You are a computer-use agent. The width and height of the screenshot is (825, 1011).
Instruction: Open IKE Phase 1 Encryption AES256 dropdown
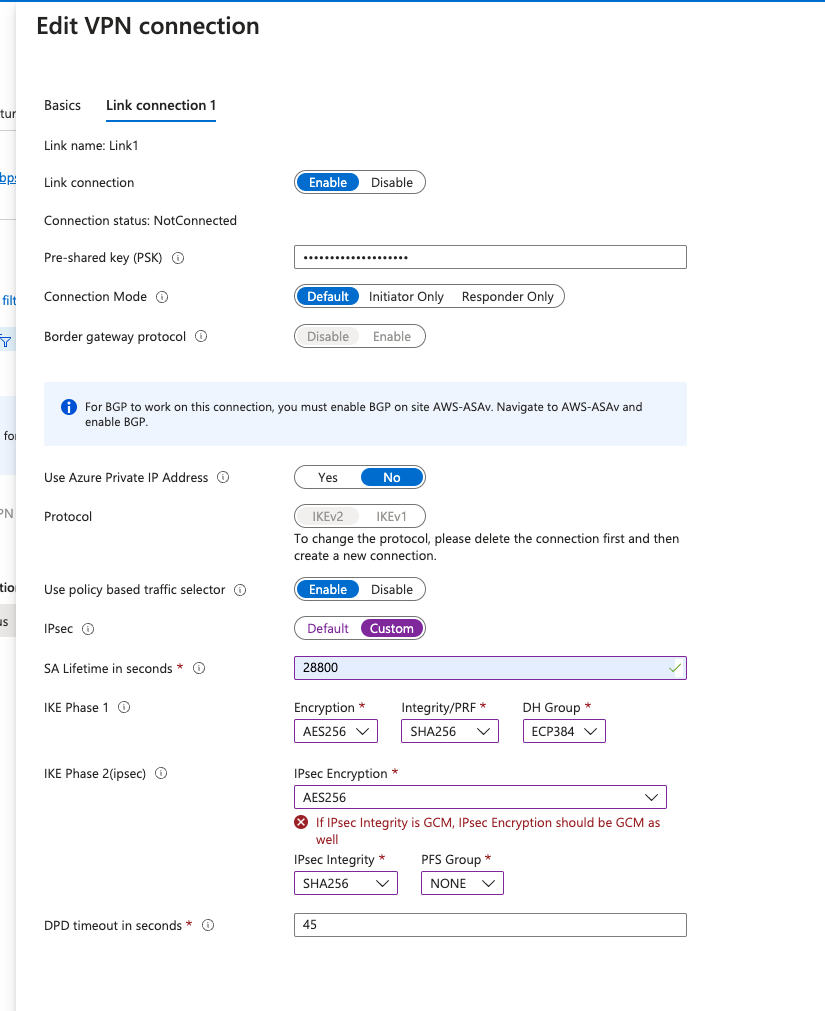coord(336,732)
